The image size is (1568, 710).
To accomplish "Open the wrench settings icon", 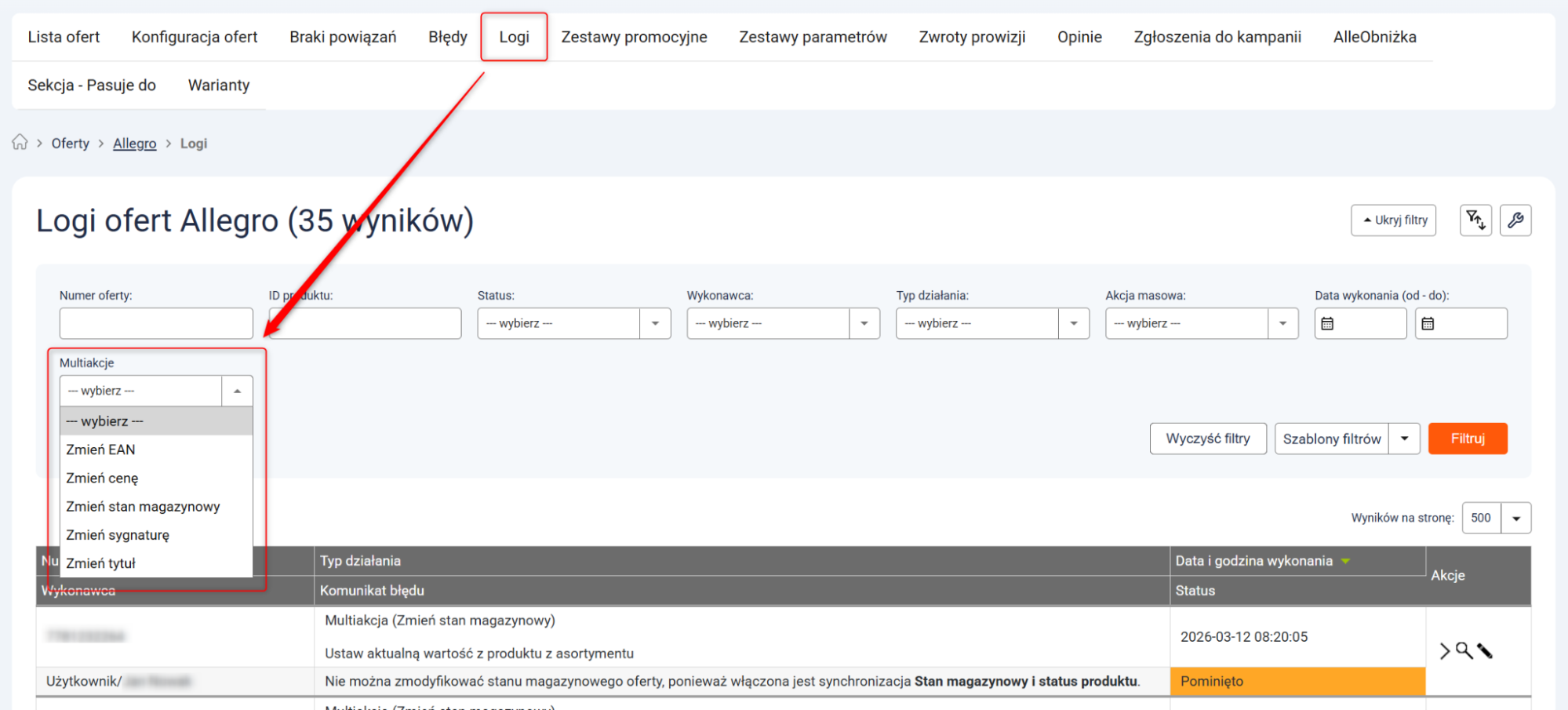I will [1515, 220].
